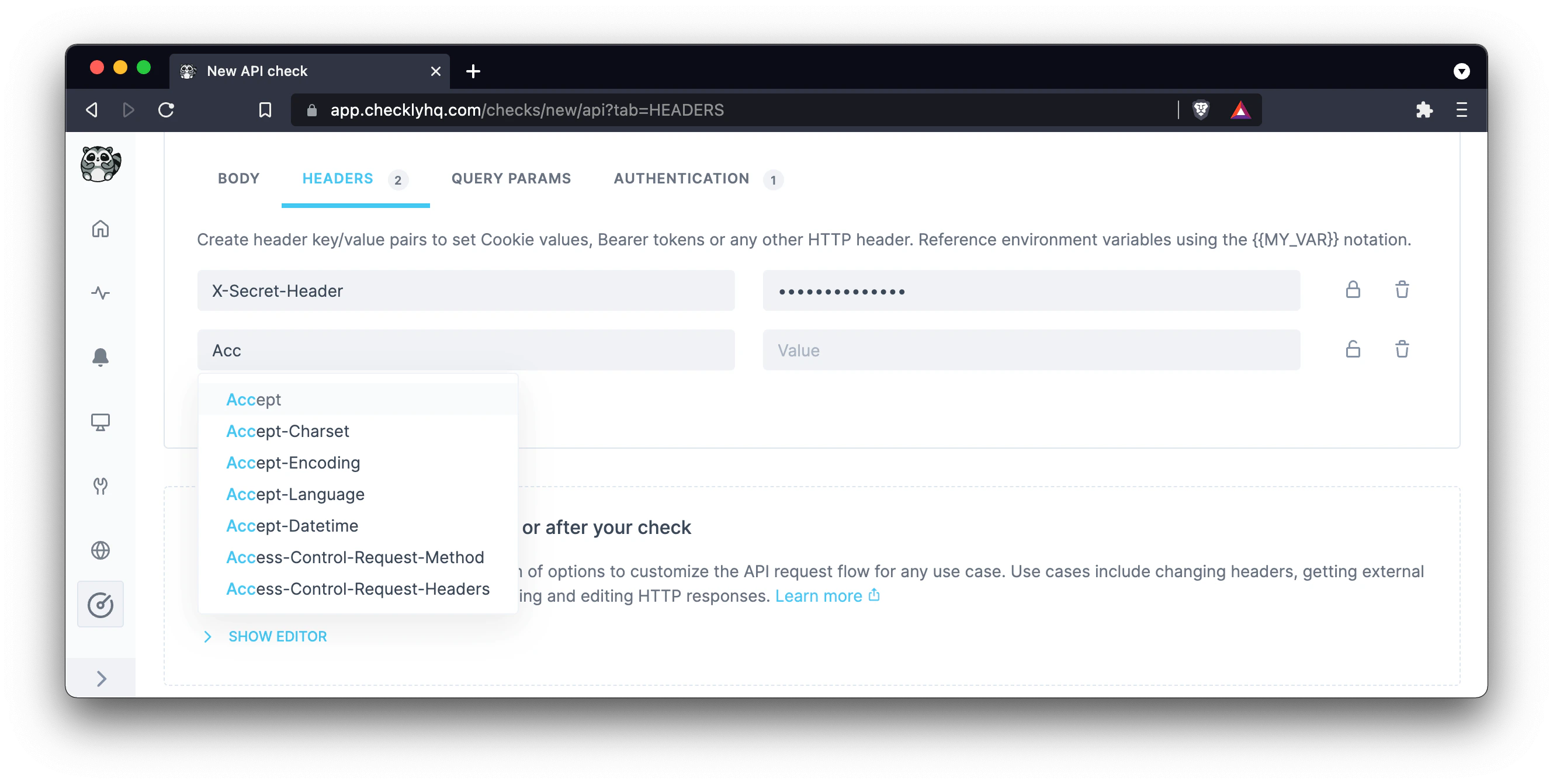This screenshot has width=1553, height=784.
Task: Select Accept-Language from the suggestions dropdown
Action: (295, 494)
